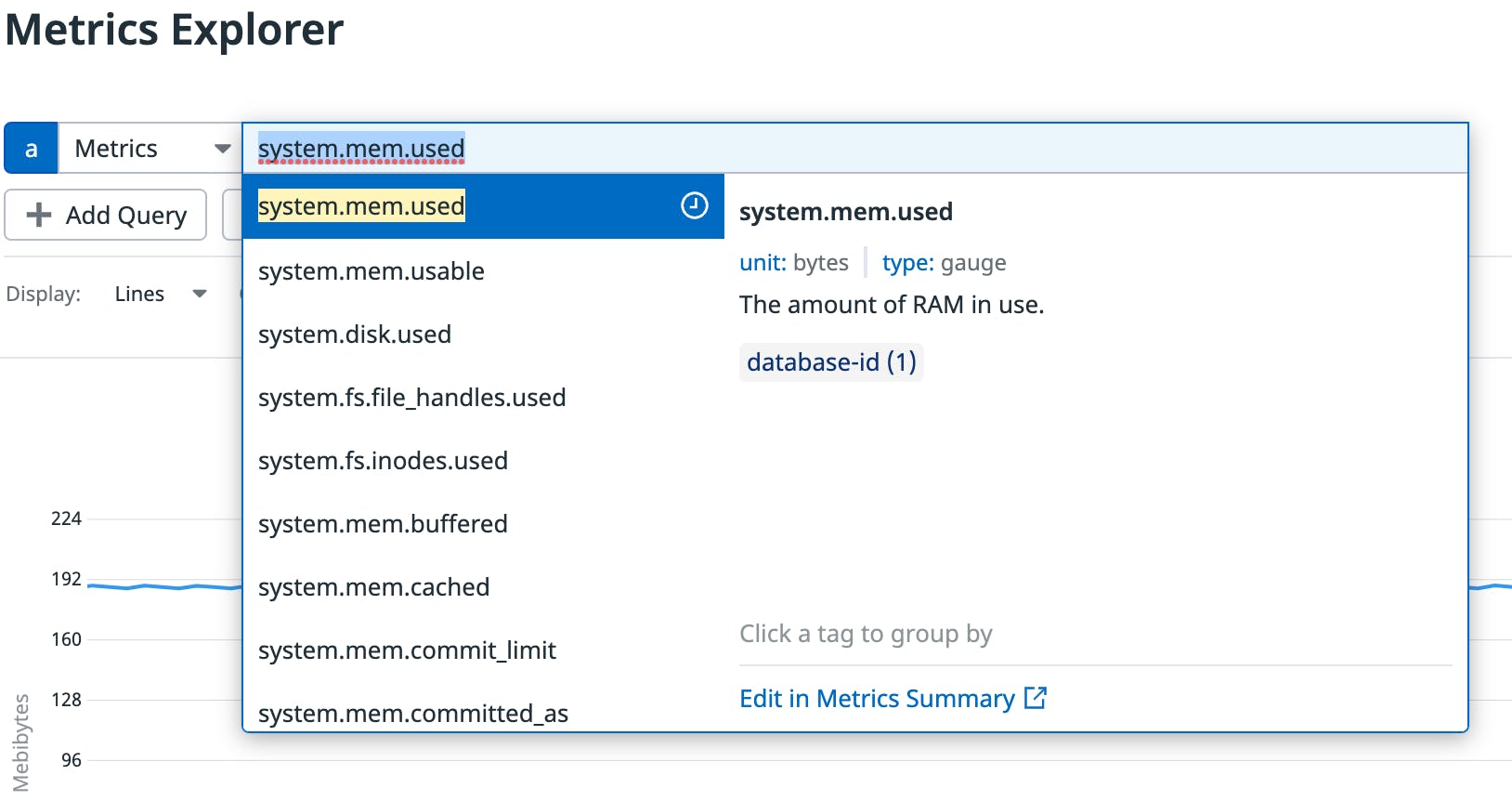Expand the Display Lines dropdown
Viewport: 1512px width, 801px height.
(x=160, y=295)
